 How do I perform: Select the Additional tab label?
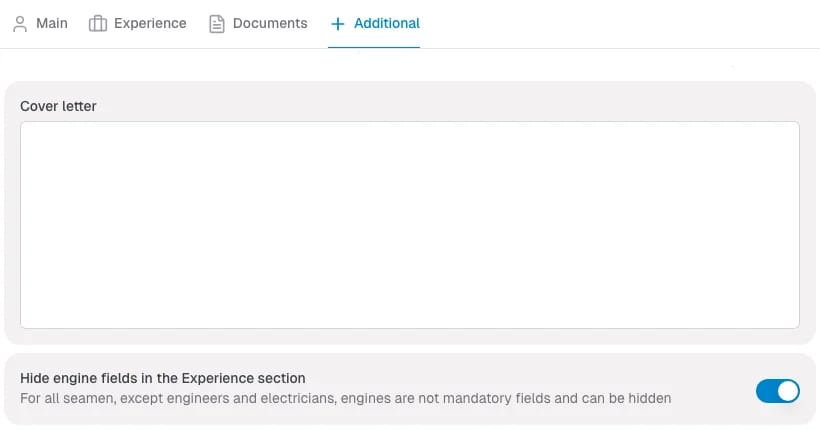pos(387,23)
